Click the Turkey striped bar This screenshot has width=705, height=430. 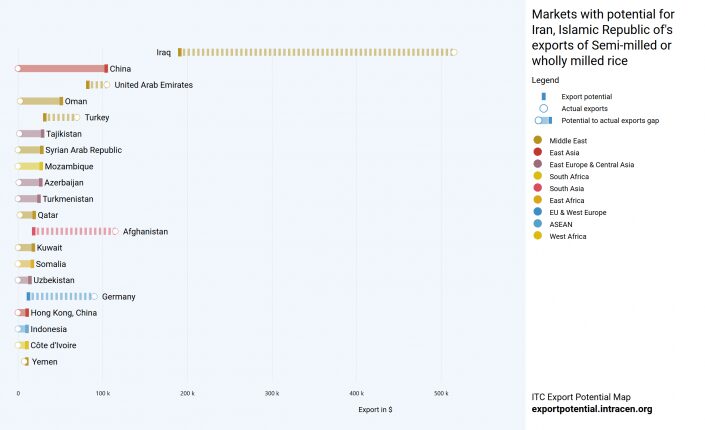[x=61, y=117]
